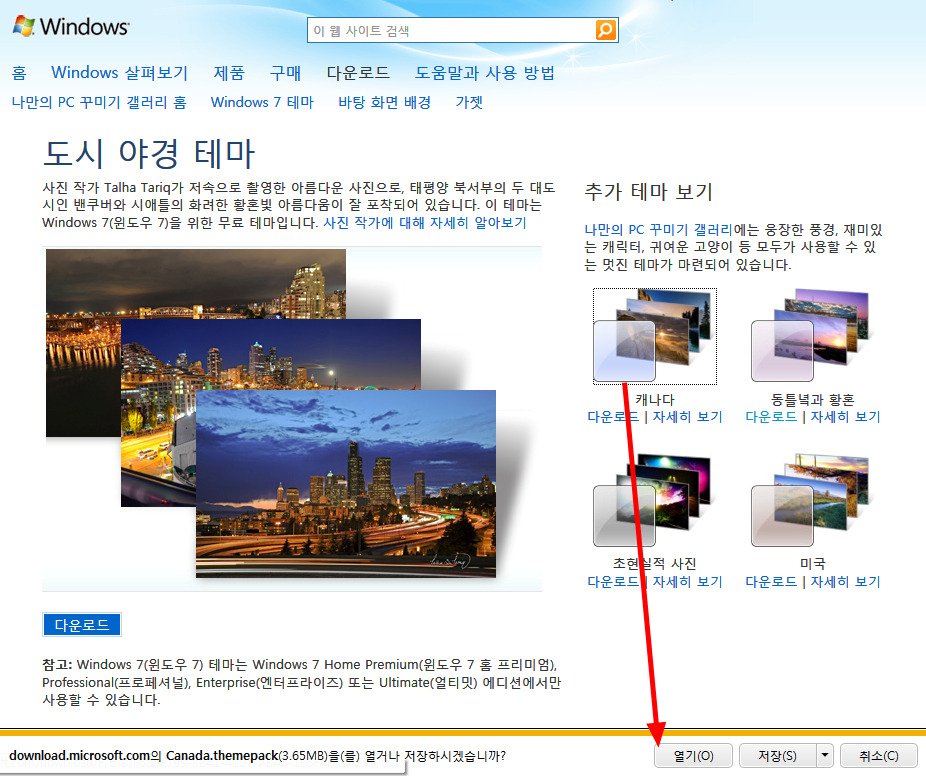Open the Windows 살펴보기 menu item
Screen dimensions: 926x776
119,73
